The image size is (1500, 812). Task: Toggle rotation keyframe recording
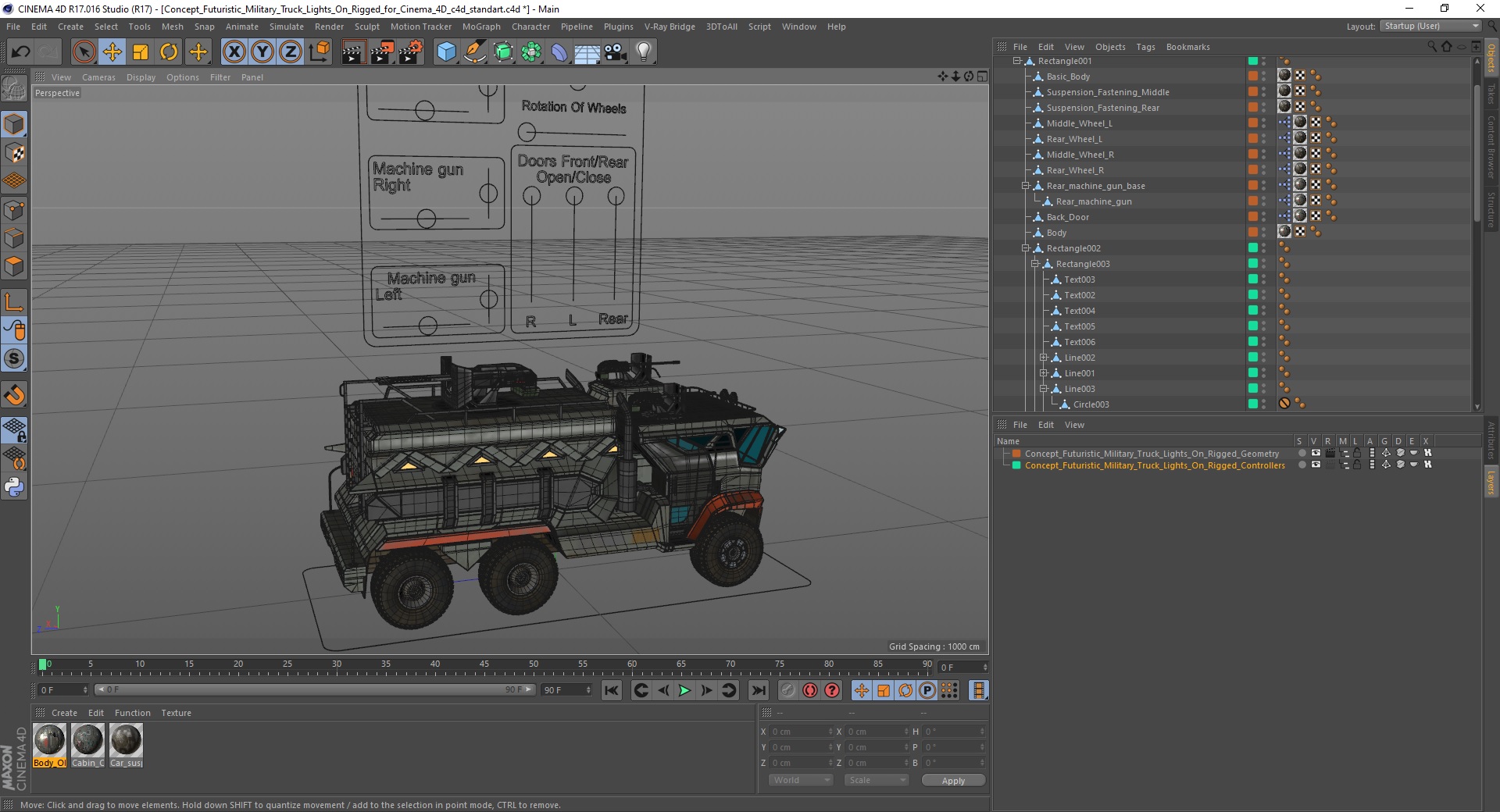pos(905,690)
